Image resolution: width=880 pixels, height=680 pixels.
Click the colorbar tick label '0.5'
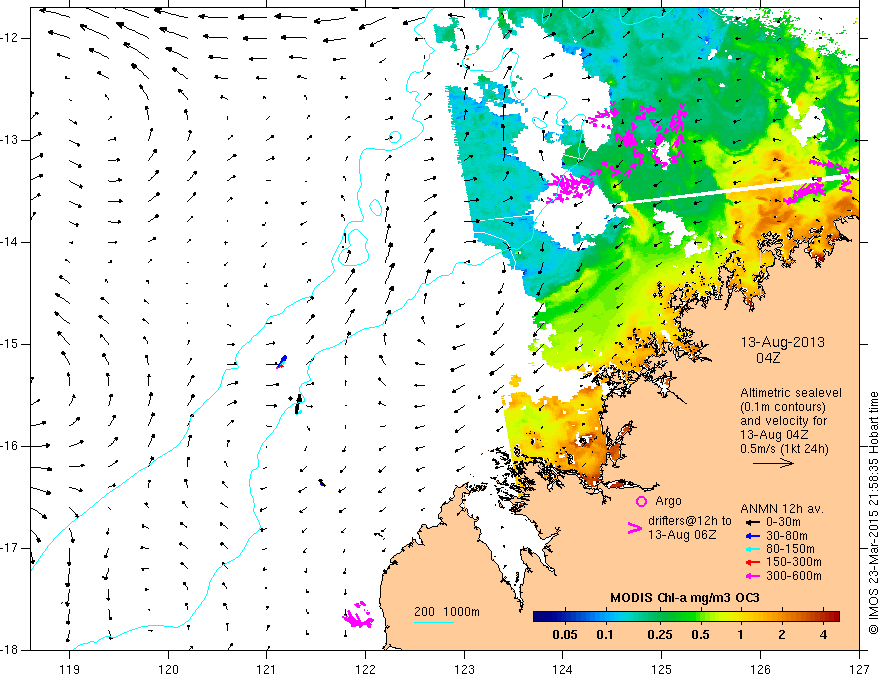pyautogui.click(x=700, y=635)
